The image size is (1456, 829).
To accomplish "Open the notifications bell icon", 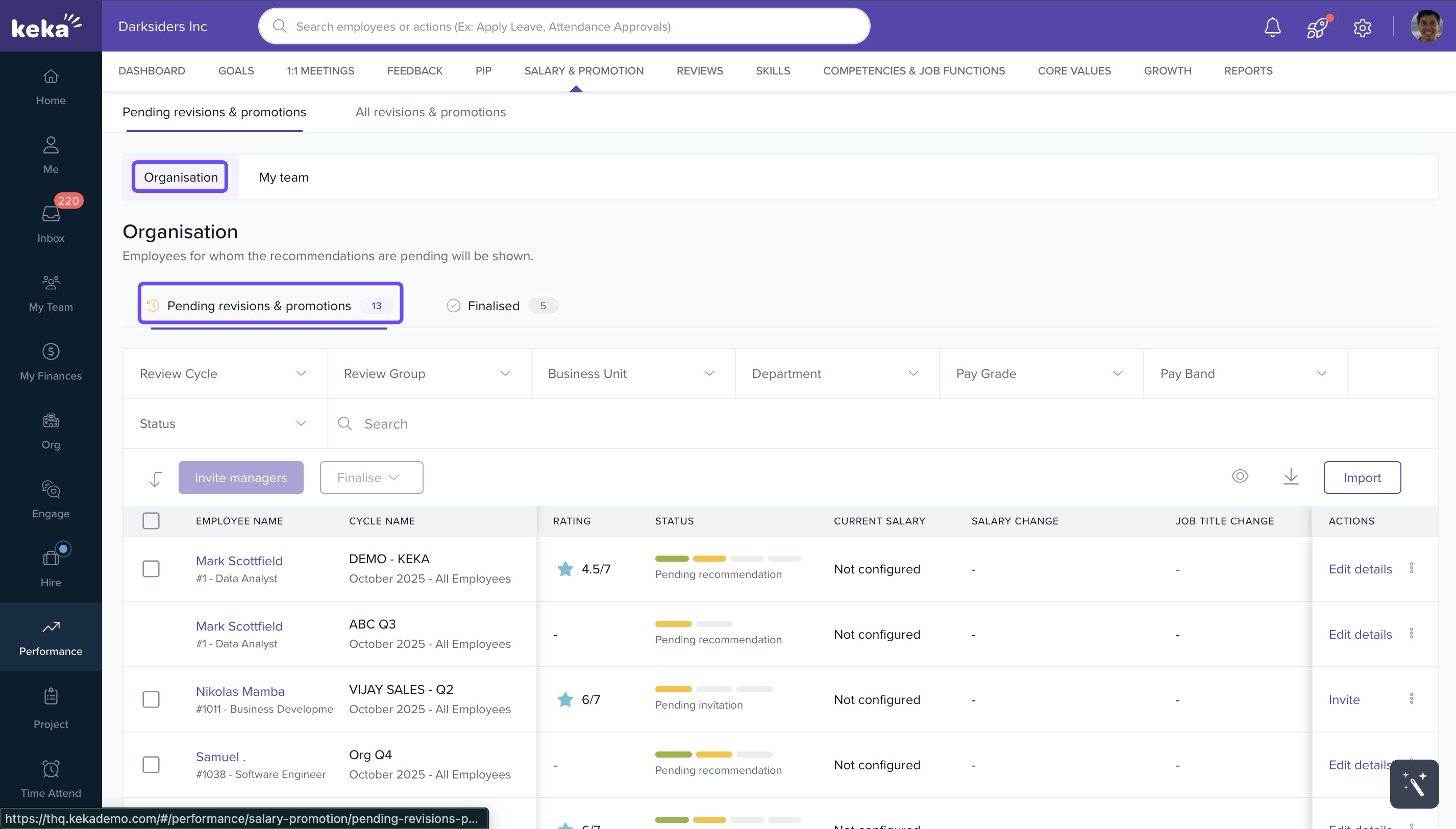I will [x=1272, y=27].
